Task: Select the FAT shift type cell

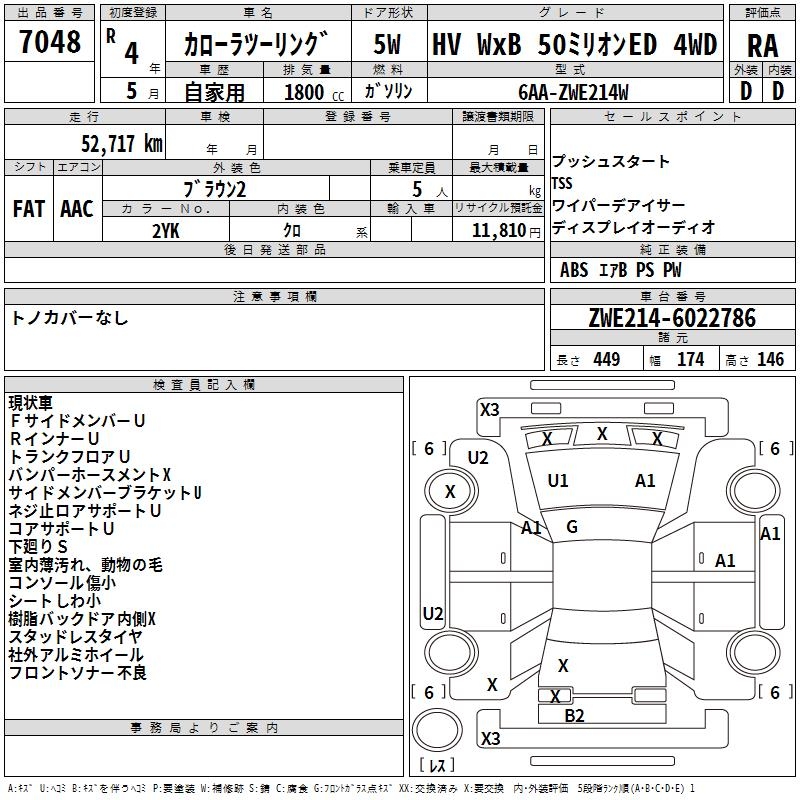Action: [28, 209]
